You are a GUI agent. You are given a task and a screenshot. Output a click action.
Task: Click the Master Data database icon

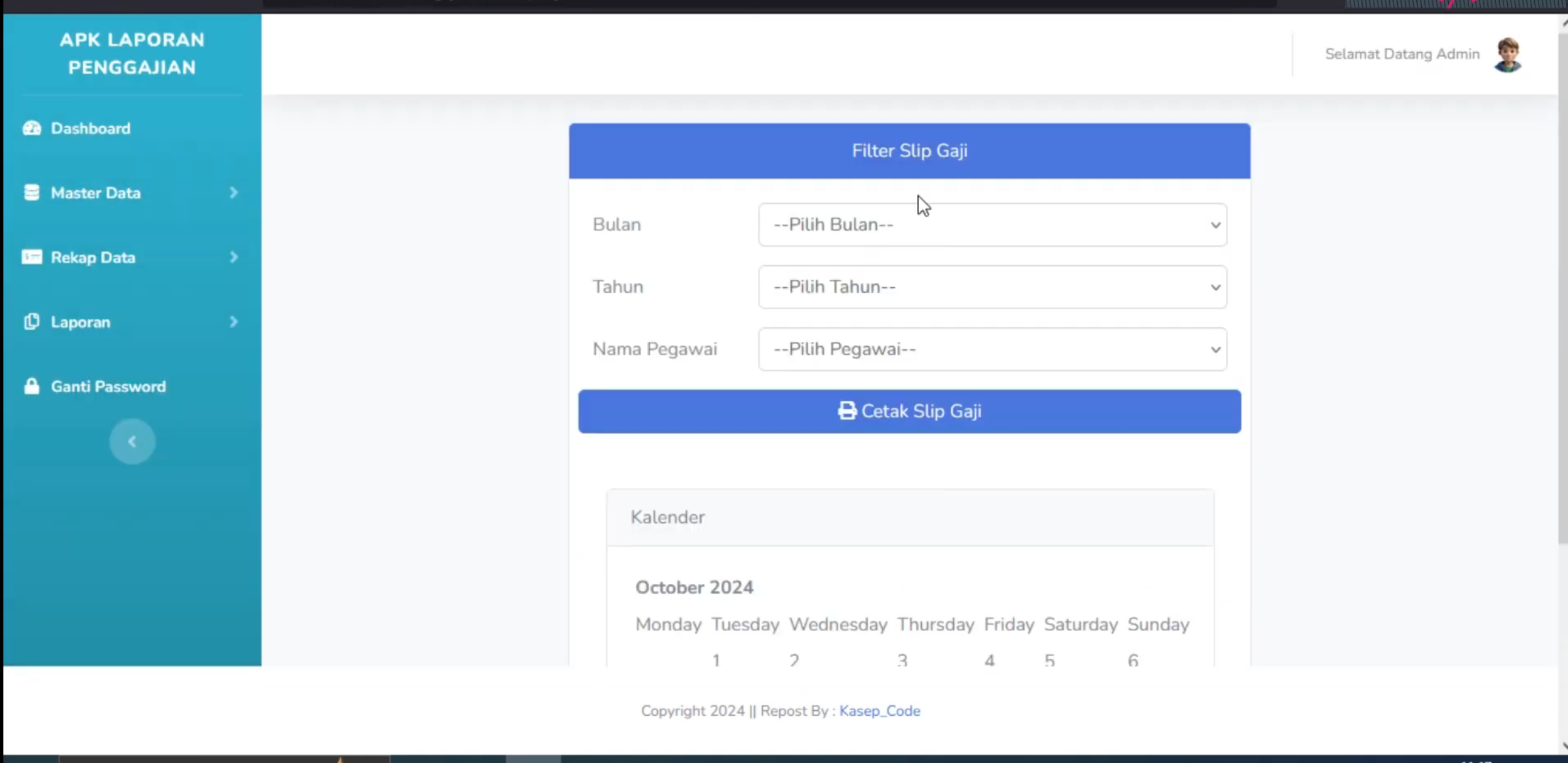[x=32, y=193]
